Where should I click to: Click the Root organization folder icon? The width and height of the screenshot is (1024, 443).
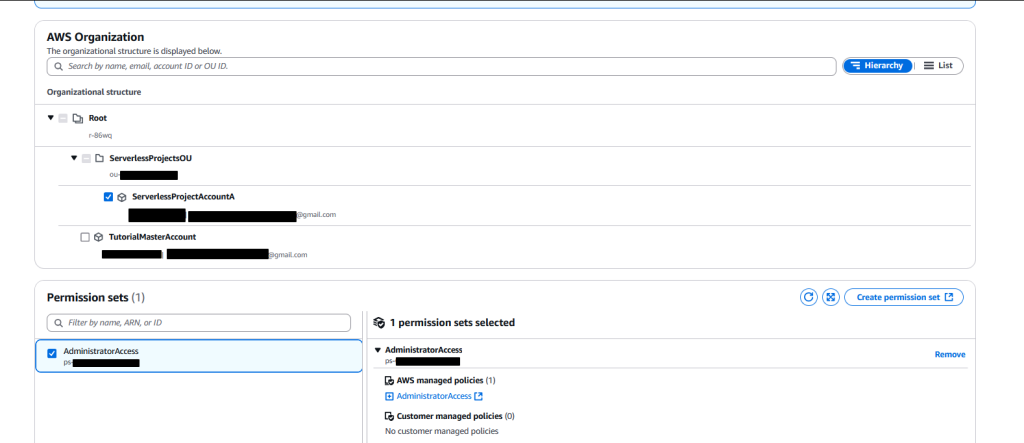pyautogui.click(x=78, y=118)
